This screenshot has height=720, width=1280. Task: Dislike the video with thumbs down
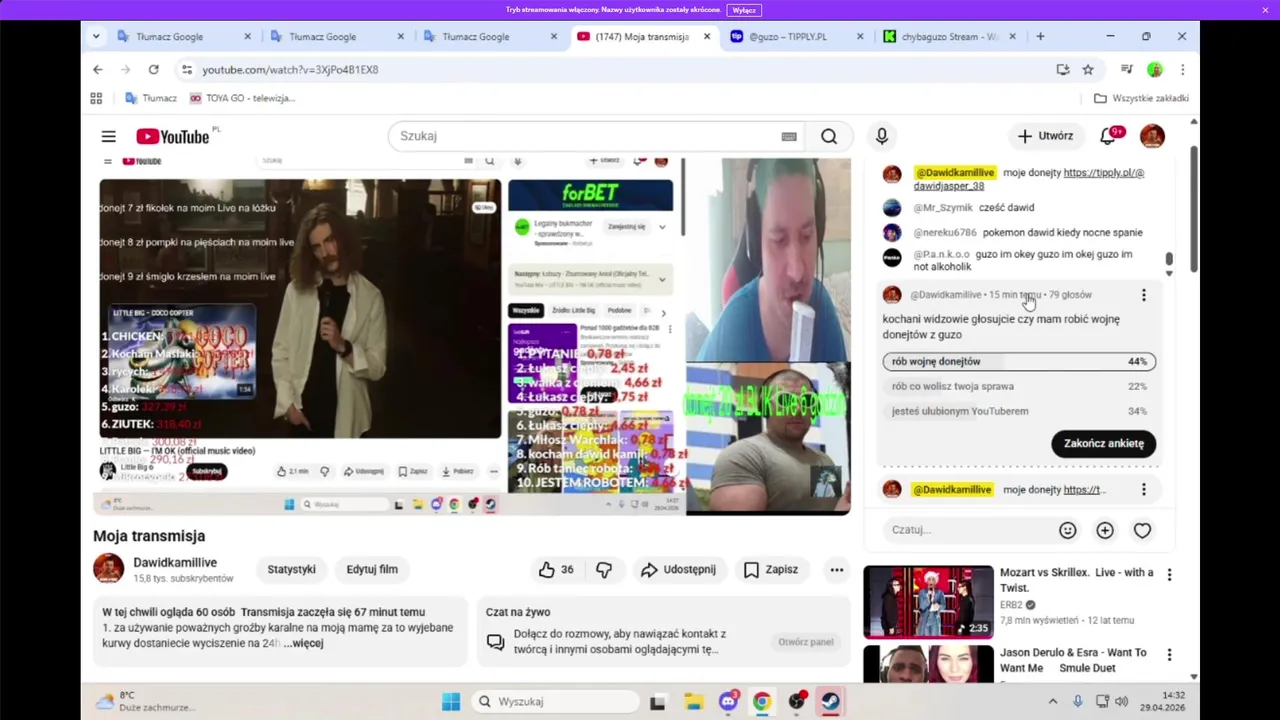[x=604, y=569]
